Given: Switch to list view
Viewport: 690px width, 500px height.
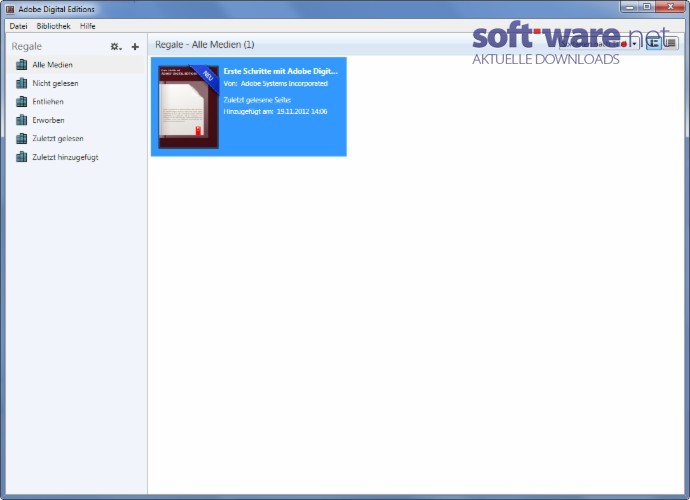Looking at the screenshot, I should pyautogui.click(x=670, y=43).
